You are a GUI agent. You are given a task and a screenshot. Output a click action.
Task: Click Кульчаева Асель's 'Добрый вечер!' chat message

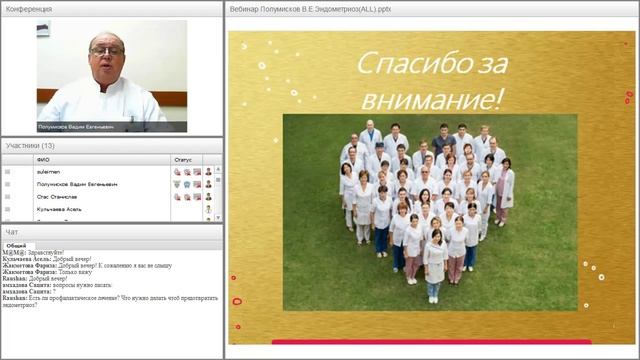pos(47,259)
